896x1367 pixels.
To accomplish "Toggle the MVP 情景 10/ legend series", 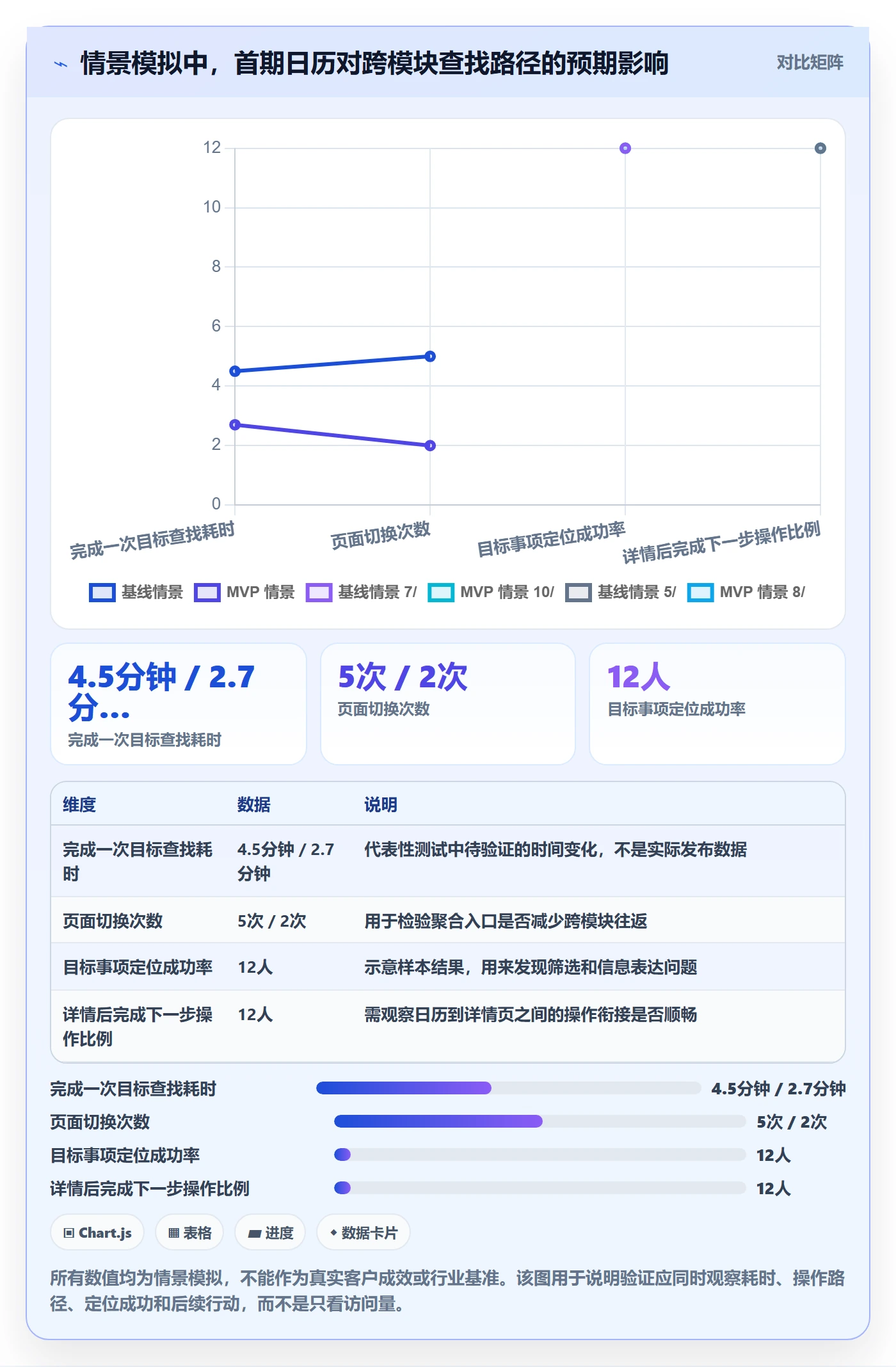I will (x=491, y=592).
